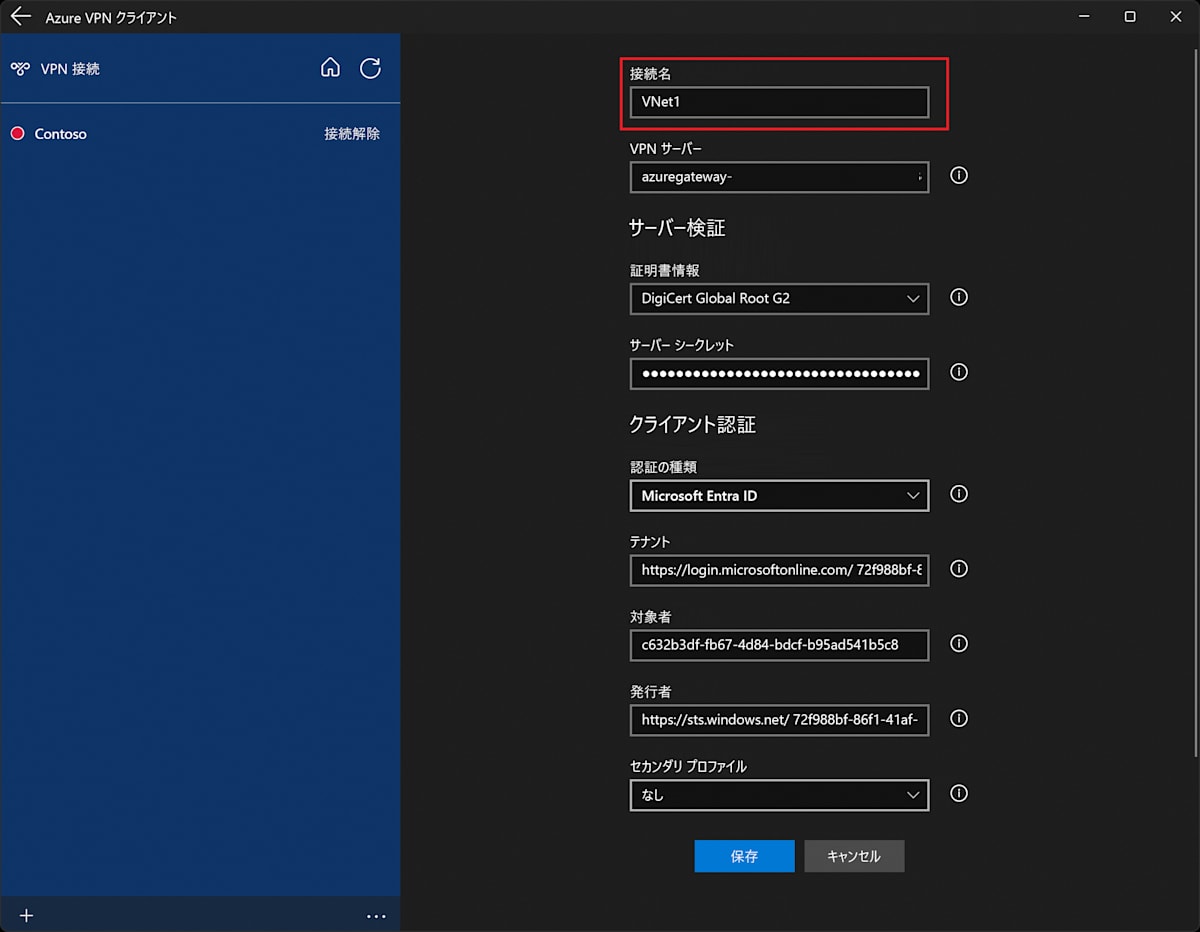Open the home icon in VPN panel

[330, 68]
